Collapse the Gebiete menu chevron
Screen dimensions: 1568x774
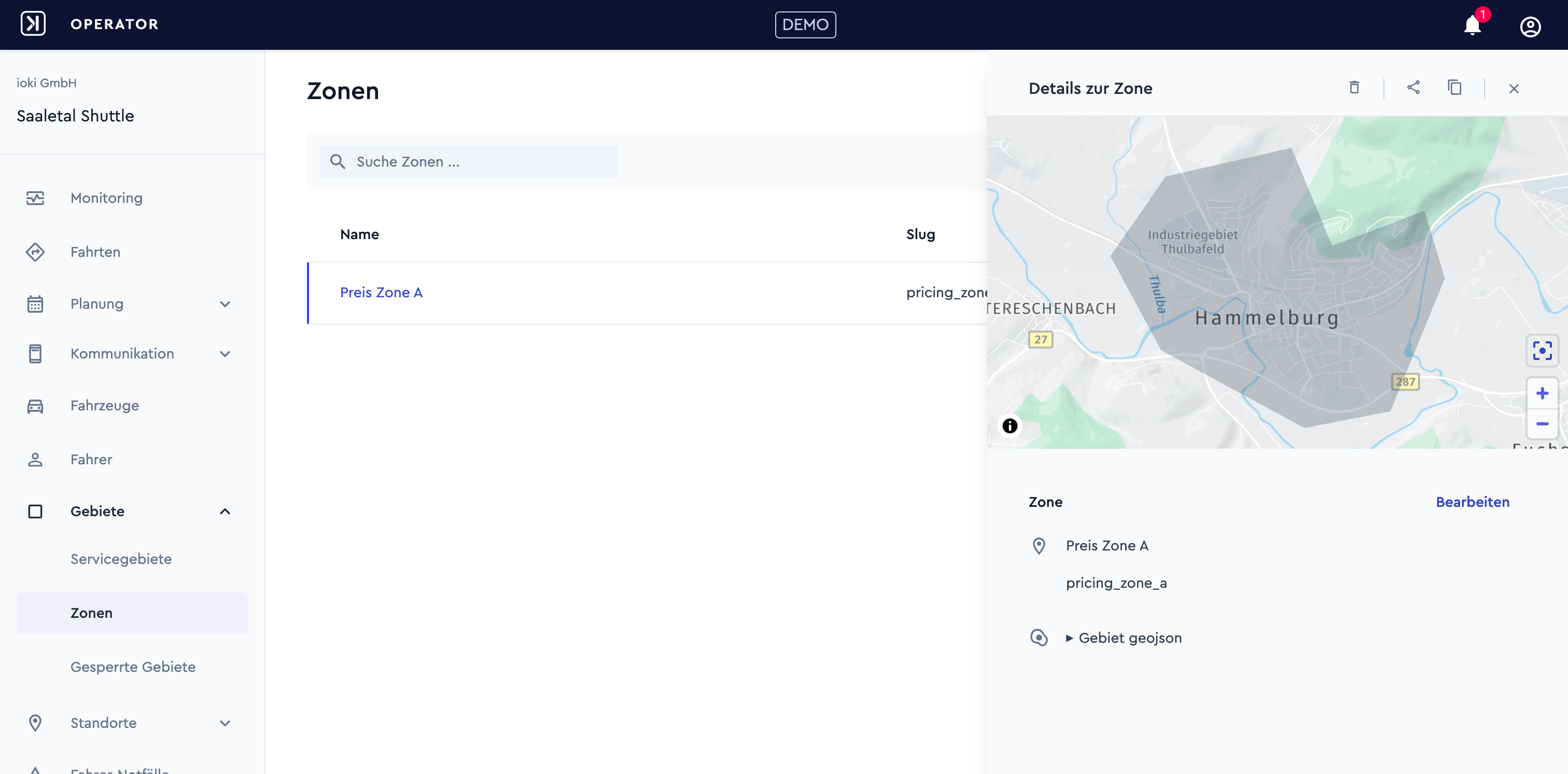(x=225, y=512)
